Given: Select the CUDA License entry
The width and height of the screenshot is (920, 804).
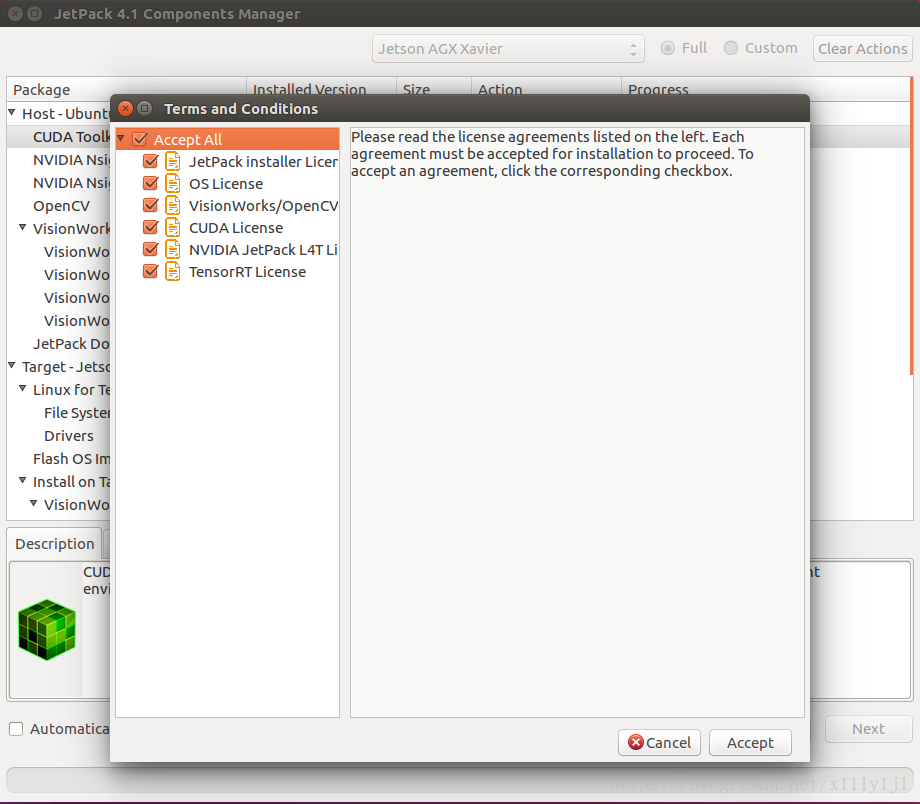Looking at the screenshot, I should (236, 228).
